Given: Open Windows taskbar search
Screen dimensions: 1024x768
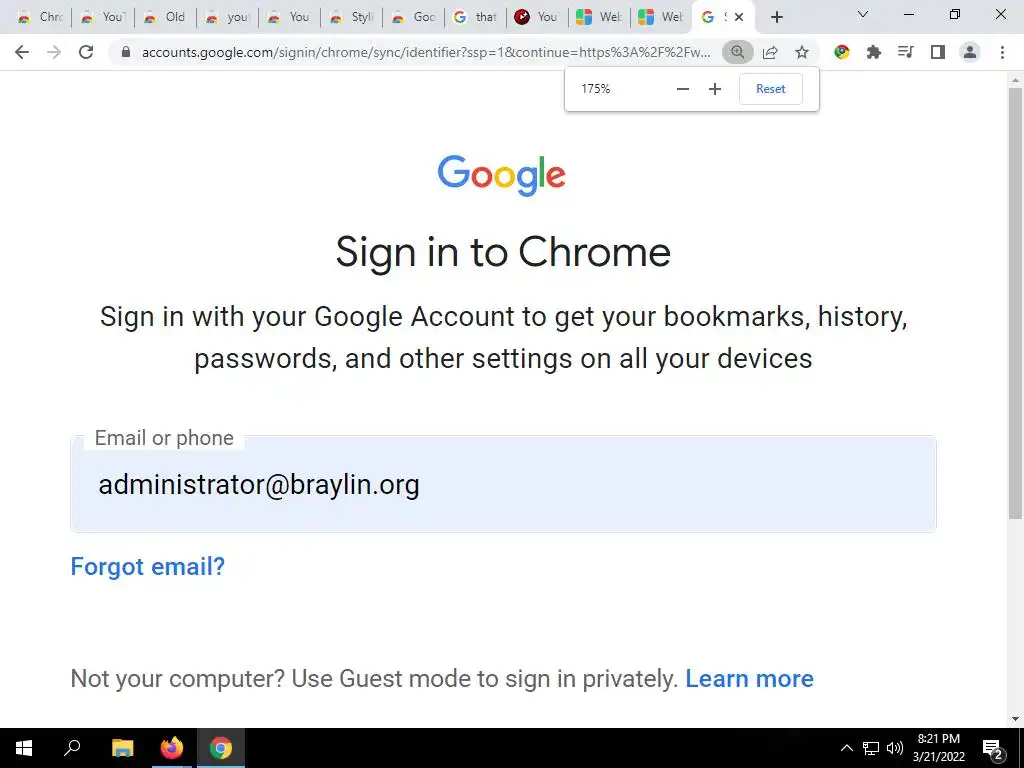Looking at the screenshot, I should 72,748.
